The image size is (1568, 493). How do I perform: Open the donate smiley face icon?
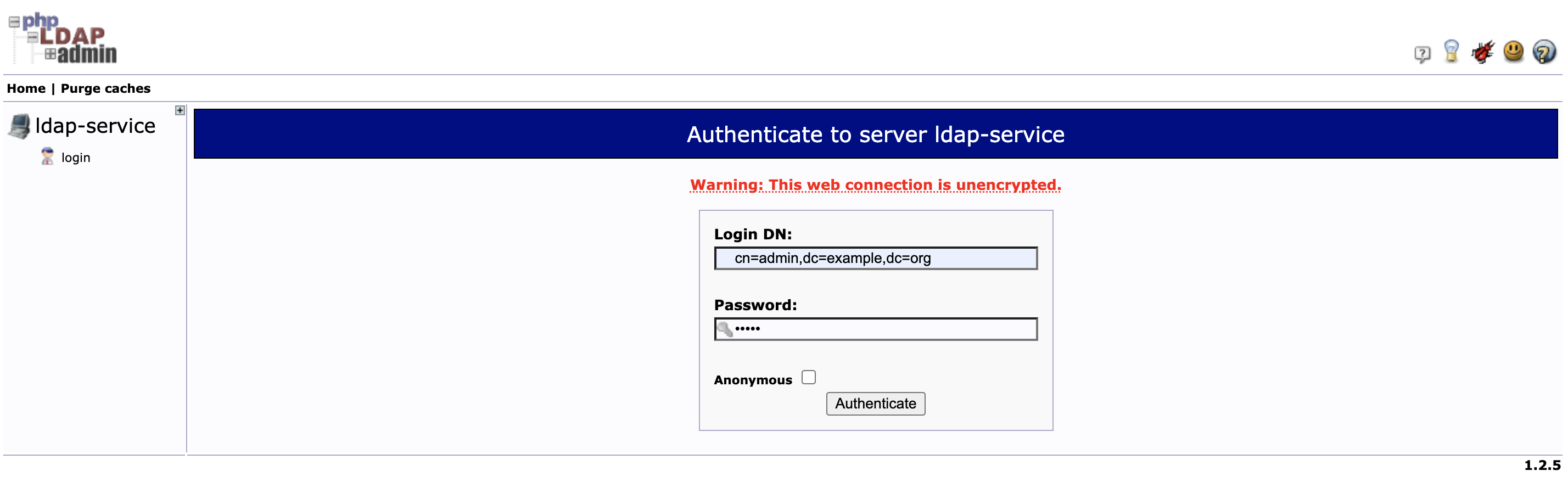[x=1513, y=52]
